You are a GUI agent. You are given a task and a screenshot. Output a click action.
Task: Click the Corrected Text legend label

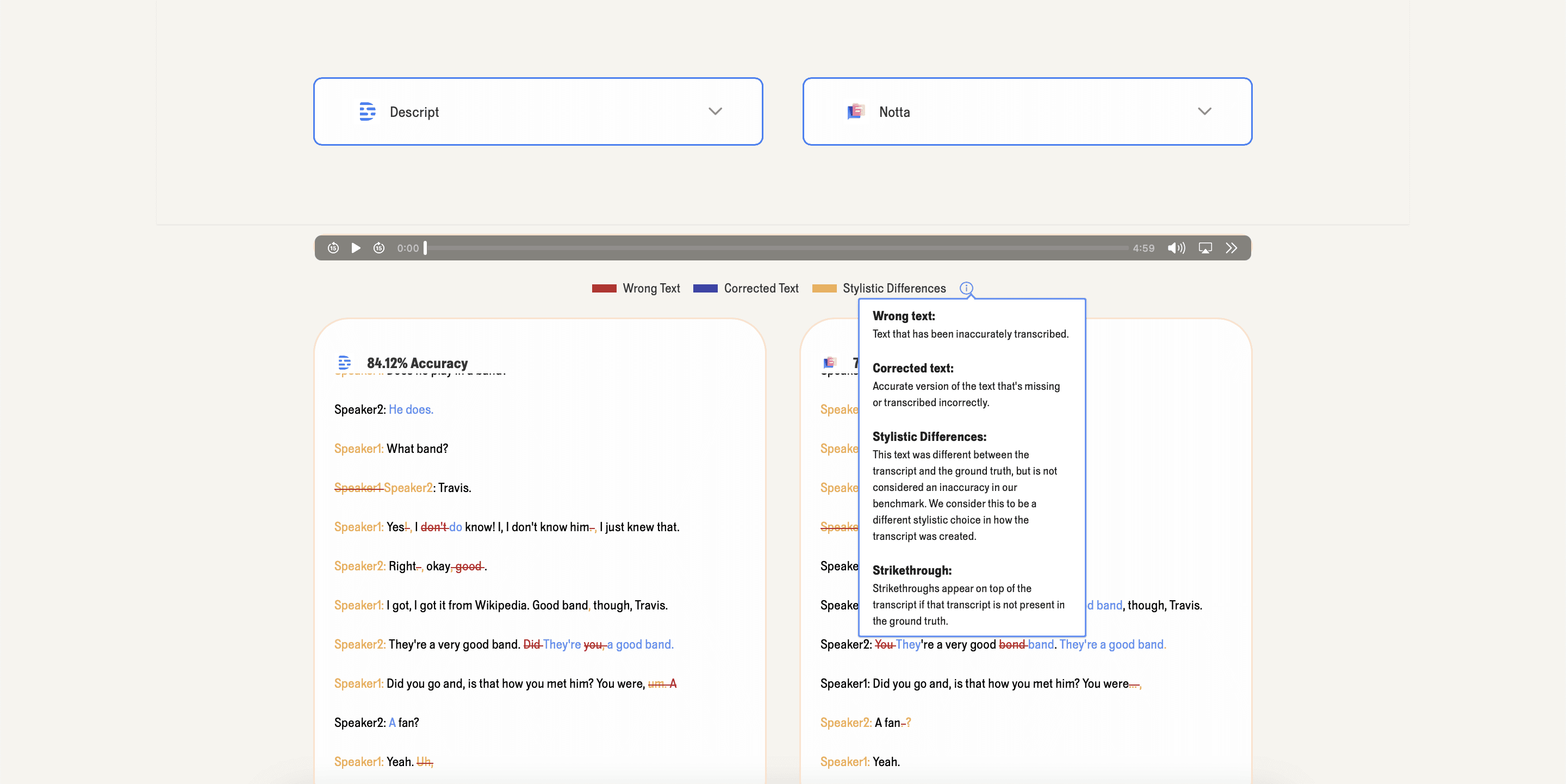(761, 289)
